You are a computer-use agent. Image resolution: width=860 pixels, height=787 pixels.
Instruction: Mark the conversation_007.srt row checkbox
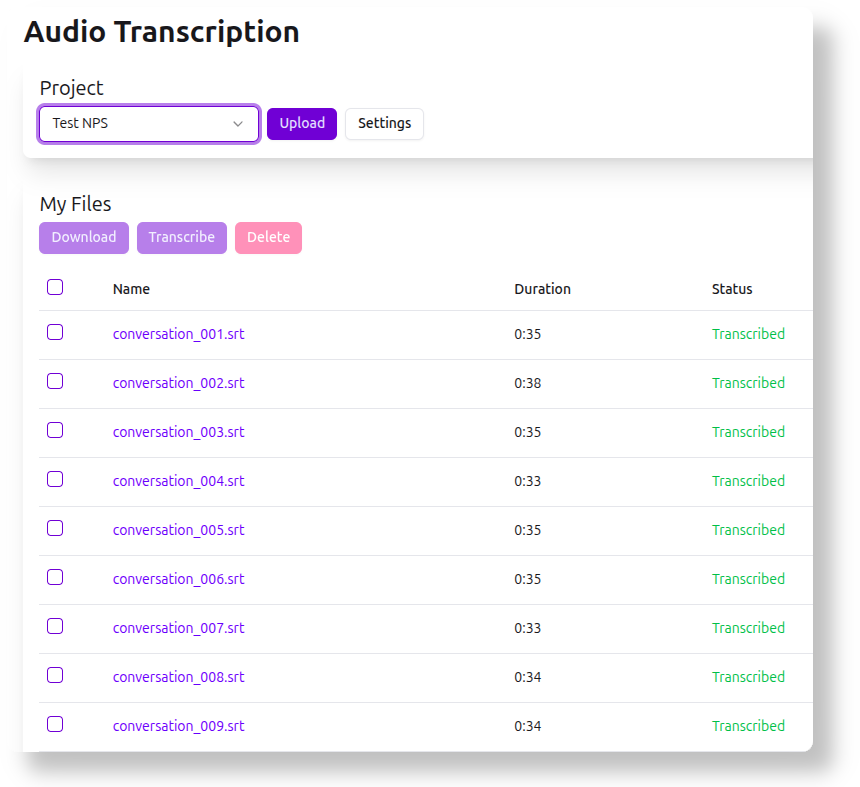point(55,627)
